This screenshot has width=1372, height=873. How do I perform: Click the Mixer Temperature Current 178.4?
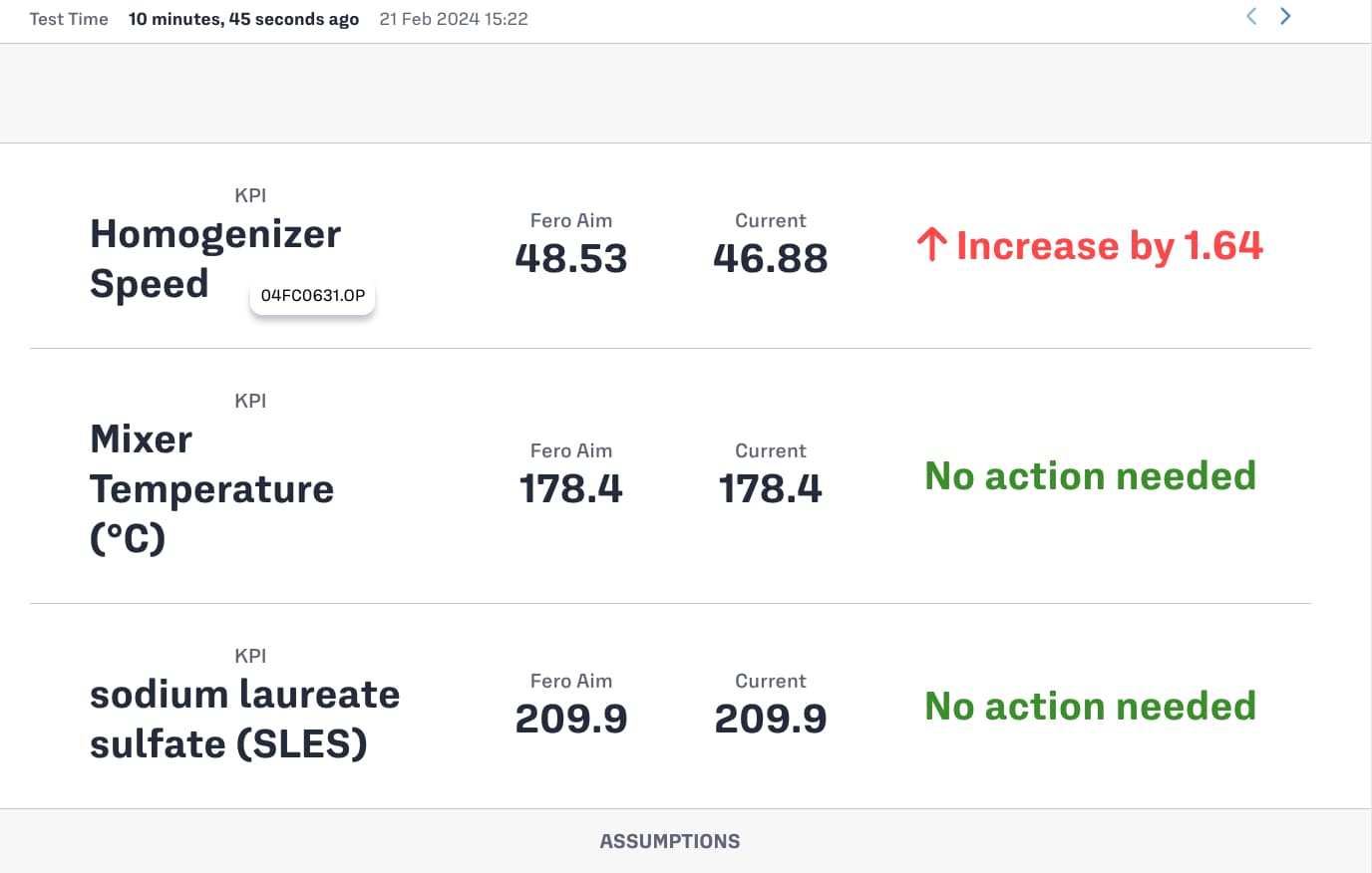click(x=771, y=488)
